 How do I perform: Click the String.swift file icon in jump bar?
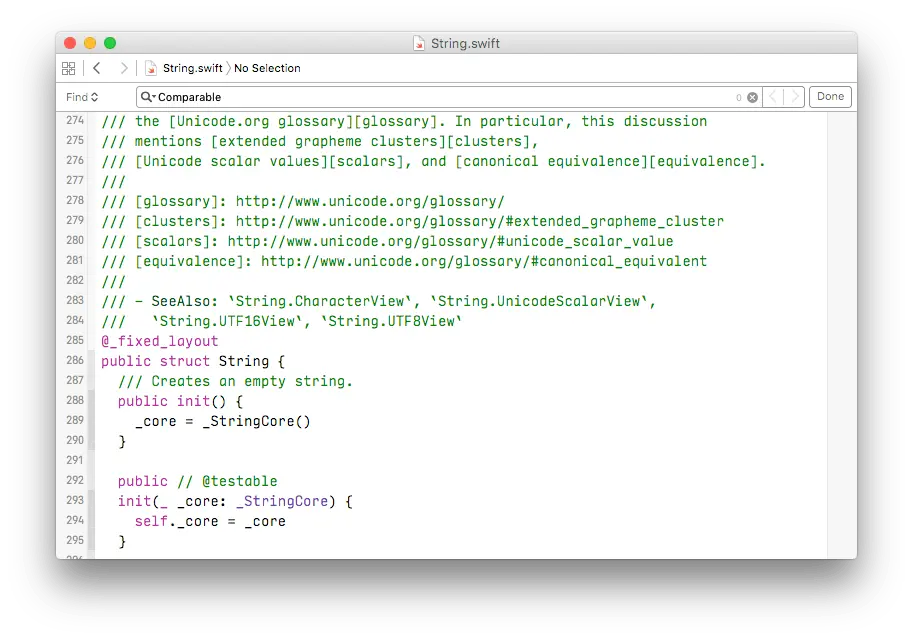click(x=151, y=68)
